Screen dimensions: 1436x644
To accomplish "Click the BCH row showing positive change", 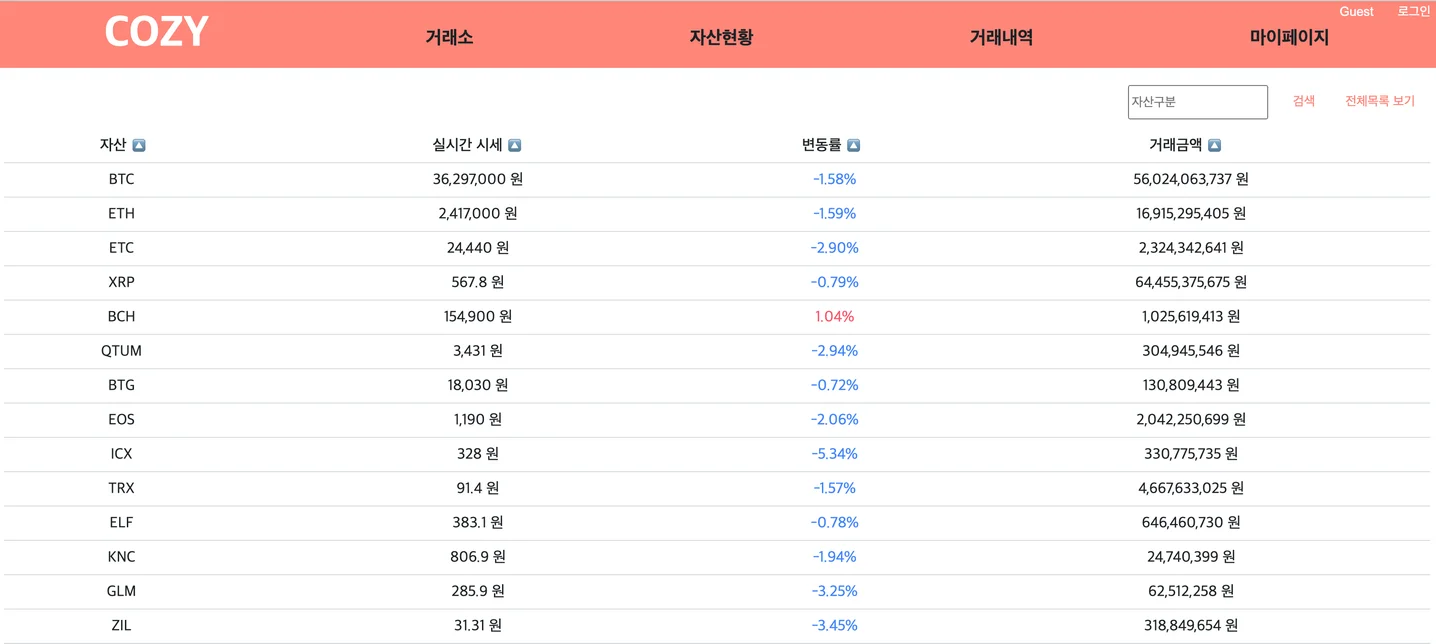I will coord(121,316).
